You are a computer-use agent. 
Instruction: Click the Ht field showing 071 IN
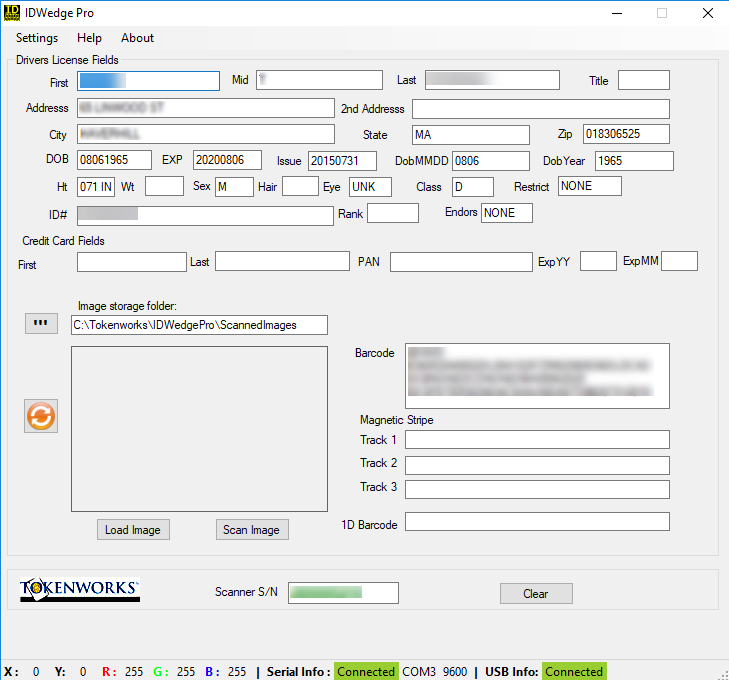coord(96,187)
